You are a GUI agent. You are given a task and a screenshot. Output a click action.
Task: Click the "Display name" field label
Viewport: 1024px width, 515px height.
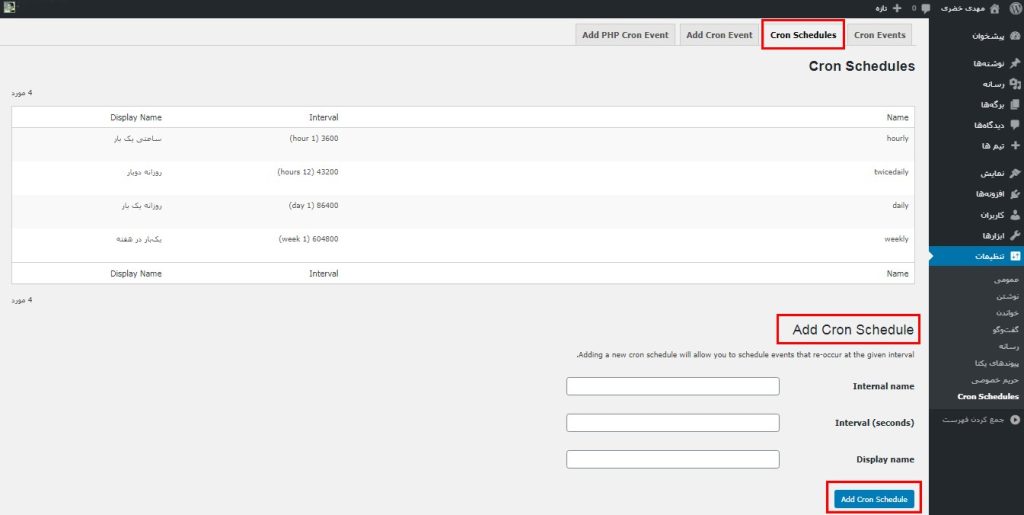[886, 460]
